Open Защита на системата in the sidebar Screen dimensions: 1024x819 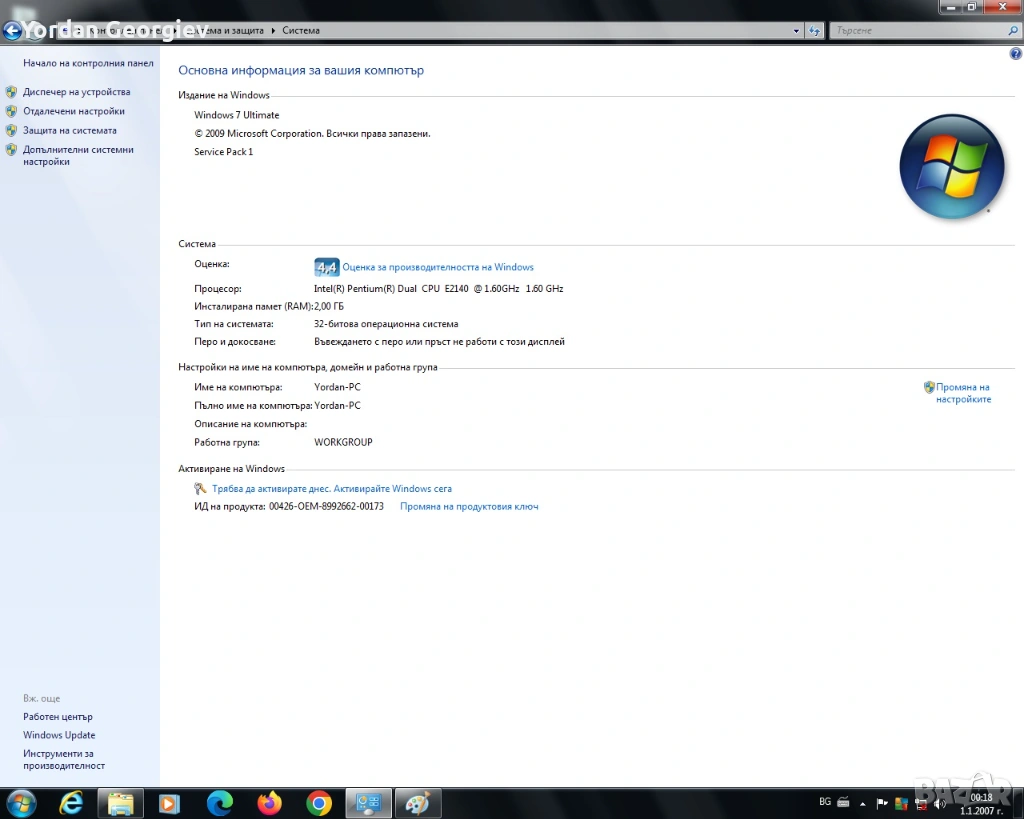click(69, 130)
